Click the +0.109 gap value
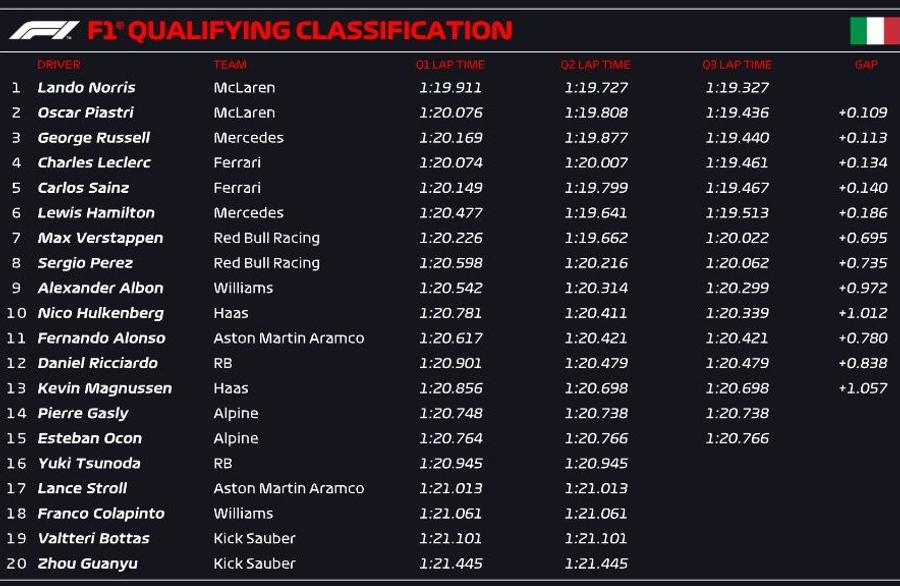The image size is (900, 586). [x=863, y=112]
